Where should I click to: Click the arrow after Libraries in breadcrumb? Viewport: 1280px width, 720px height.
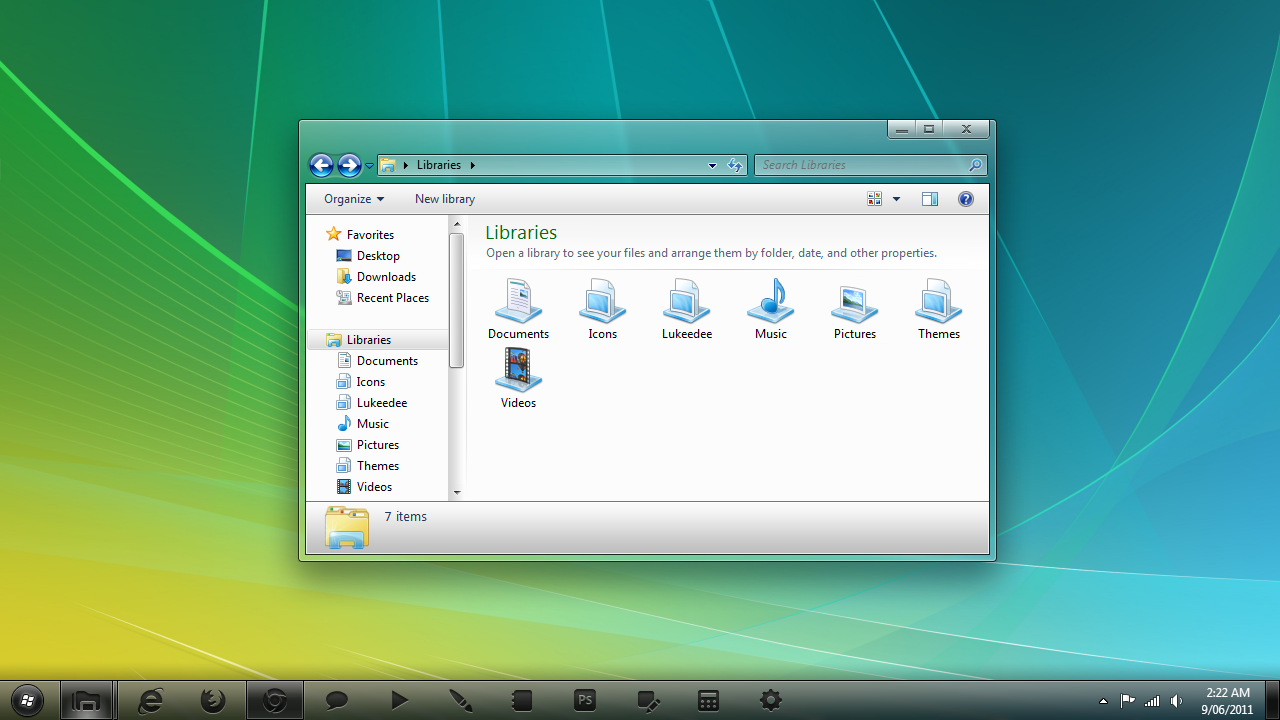[472, 165]
